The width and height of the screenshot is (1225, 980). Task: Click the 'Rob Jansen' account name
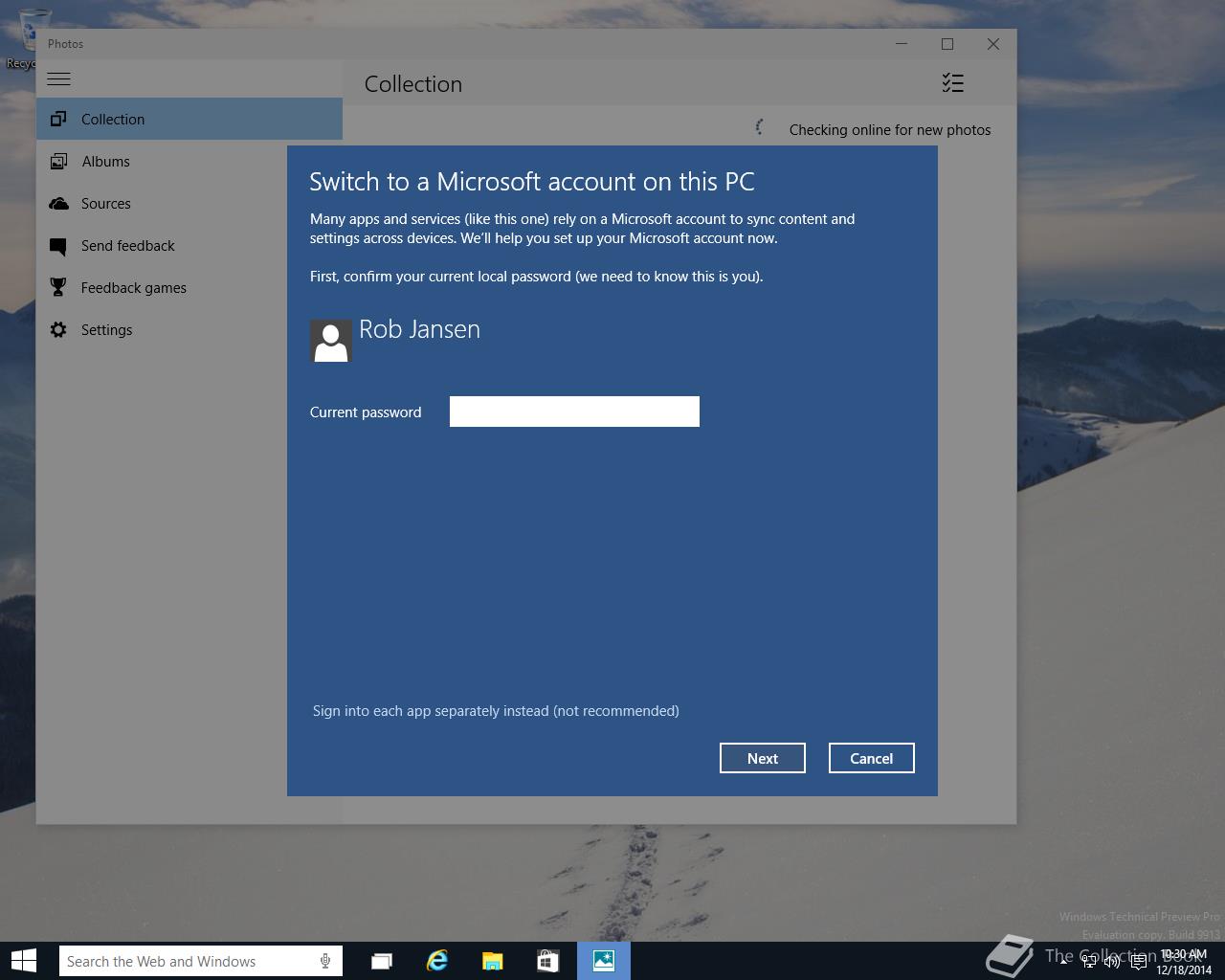420,329
